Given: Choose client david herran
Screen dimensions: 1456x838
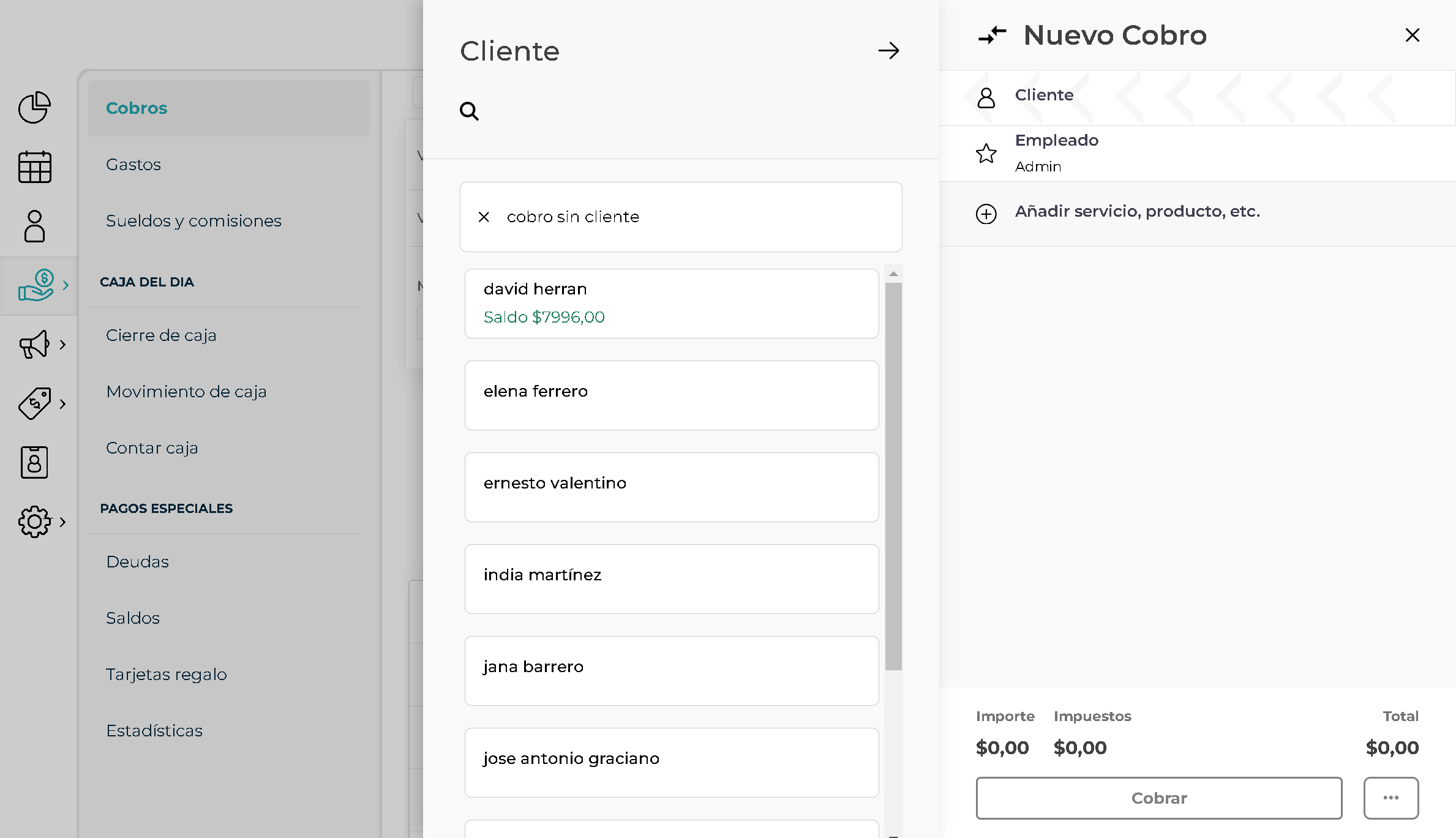Looking at the screenshot, I should [x=672, y=304].
